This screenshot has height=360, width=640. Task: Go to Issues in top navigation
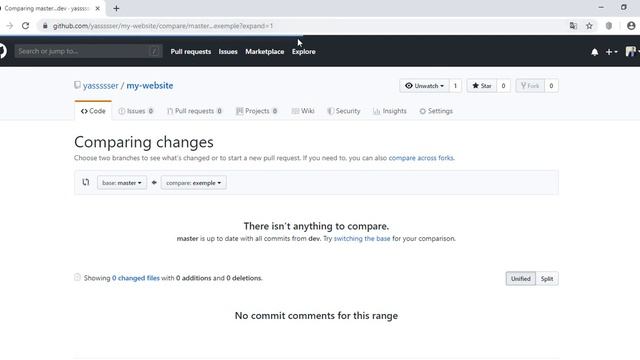click(x=228, y=51)
